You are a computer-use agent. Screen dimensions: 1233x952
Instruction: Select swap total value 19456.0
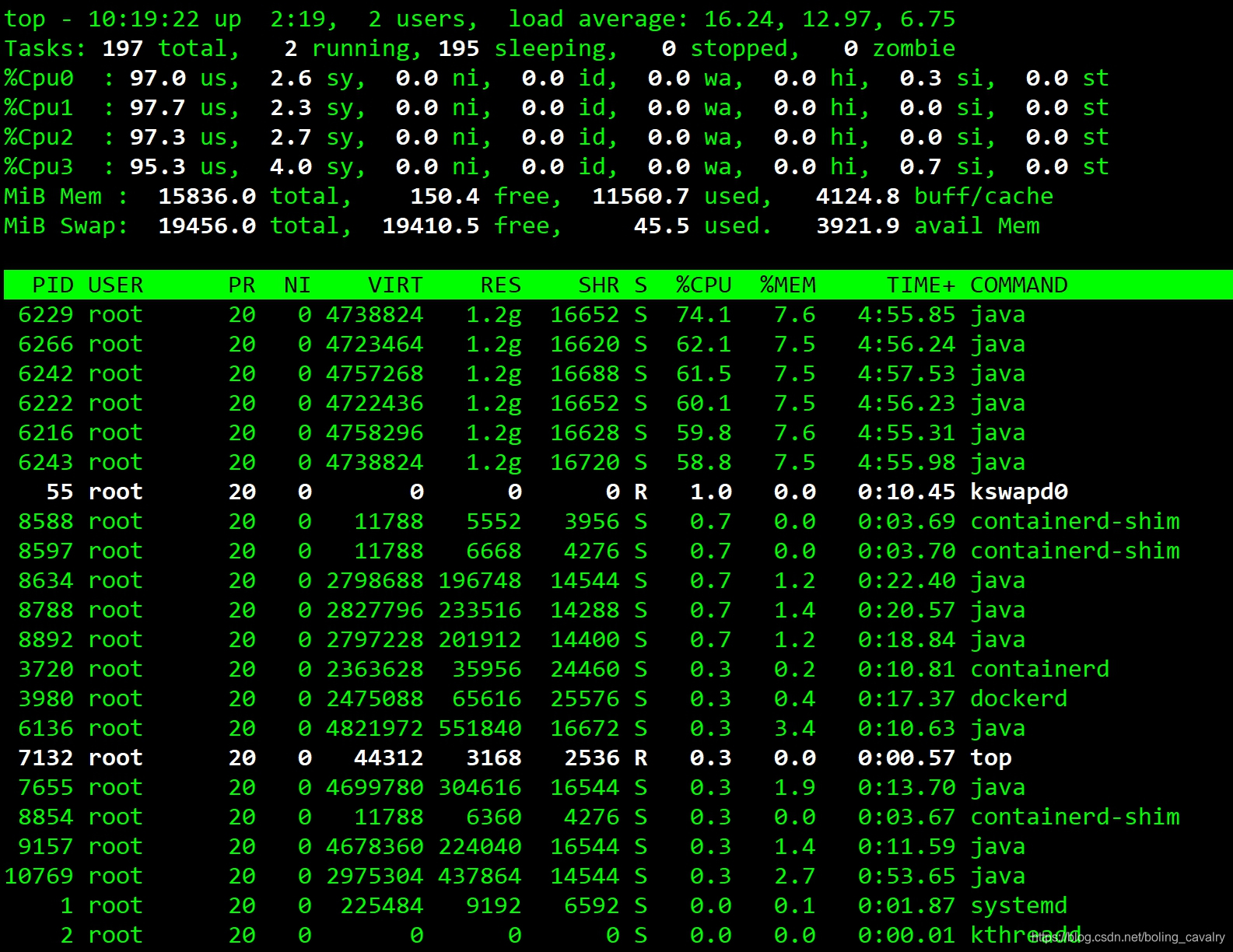[207, 226]
